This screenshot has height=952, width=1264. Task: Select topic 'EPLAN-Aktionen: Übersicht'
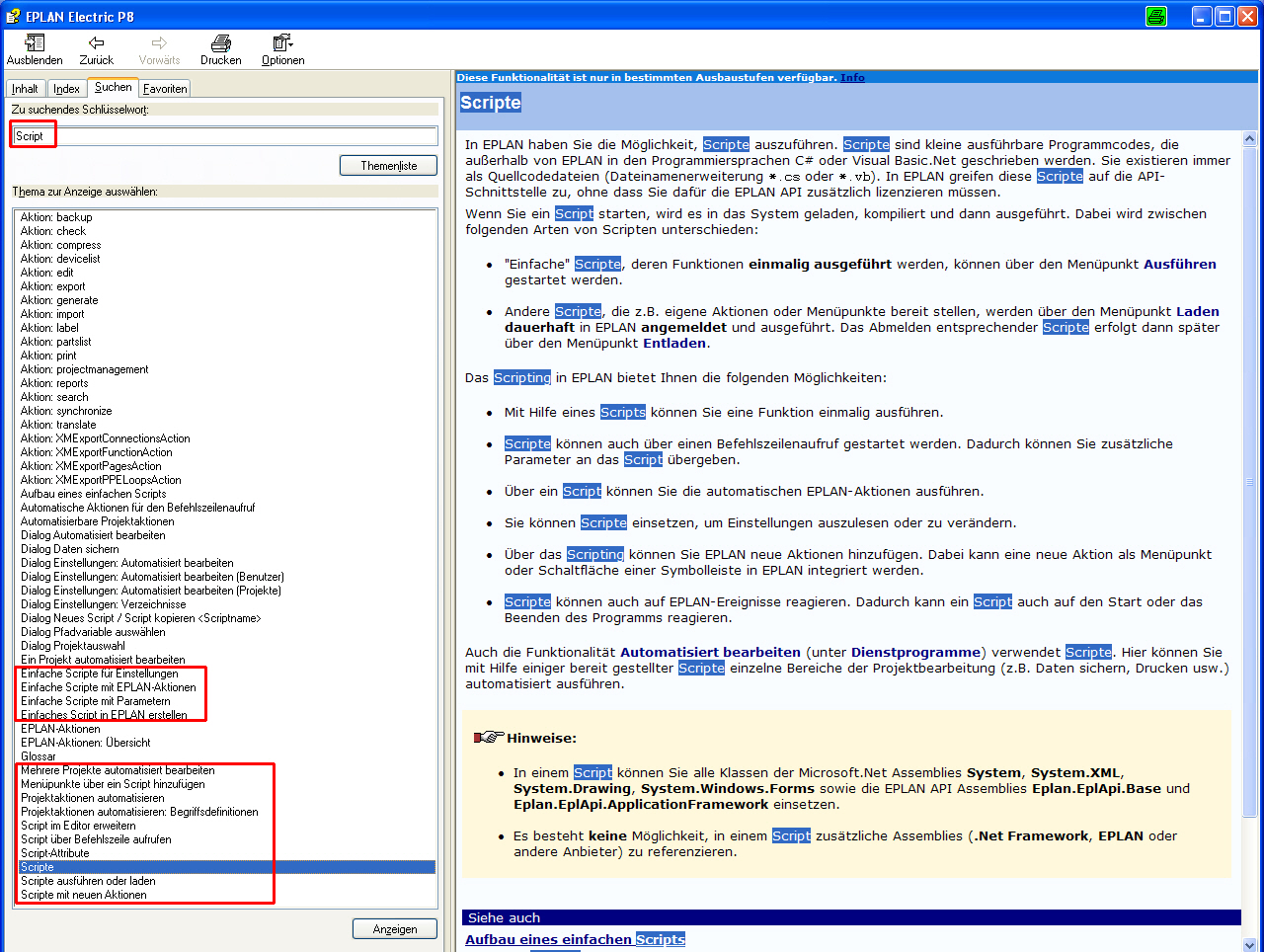86,743
